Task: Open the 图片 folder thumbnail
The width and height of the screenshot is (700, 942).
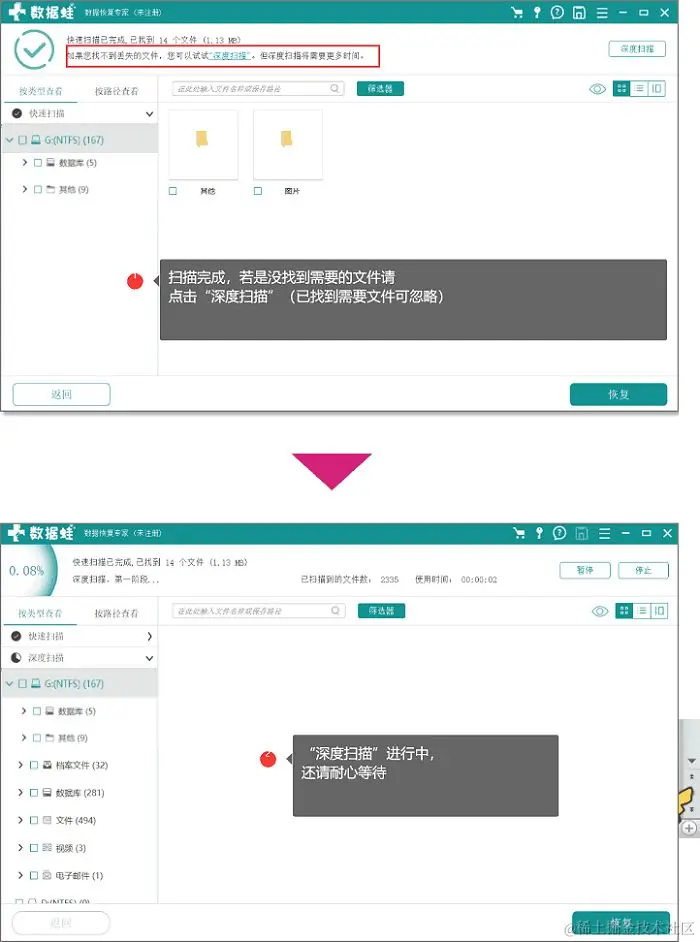Action: coord(288,144)
